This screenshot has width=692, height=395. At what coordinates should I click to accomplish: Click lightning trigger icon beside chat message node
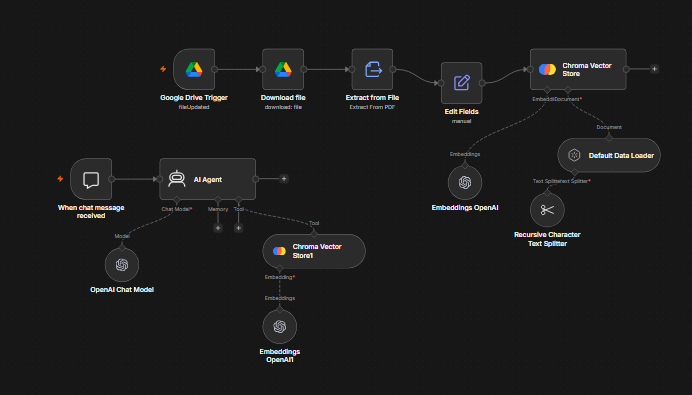[60, 179]
